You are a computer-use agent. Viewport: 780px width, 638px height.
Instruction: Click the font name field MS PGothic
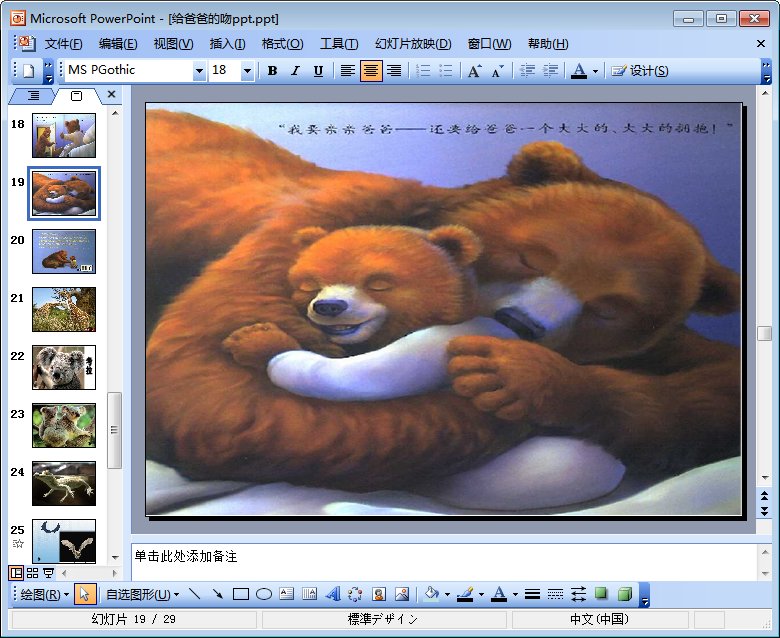click(x=129, y=71)
